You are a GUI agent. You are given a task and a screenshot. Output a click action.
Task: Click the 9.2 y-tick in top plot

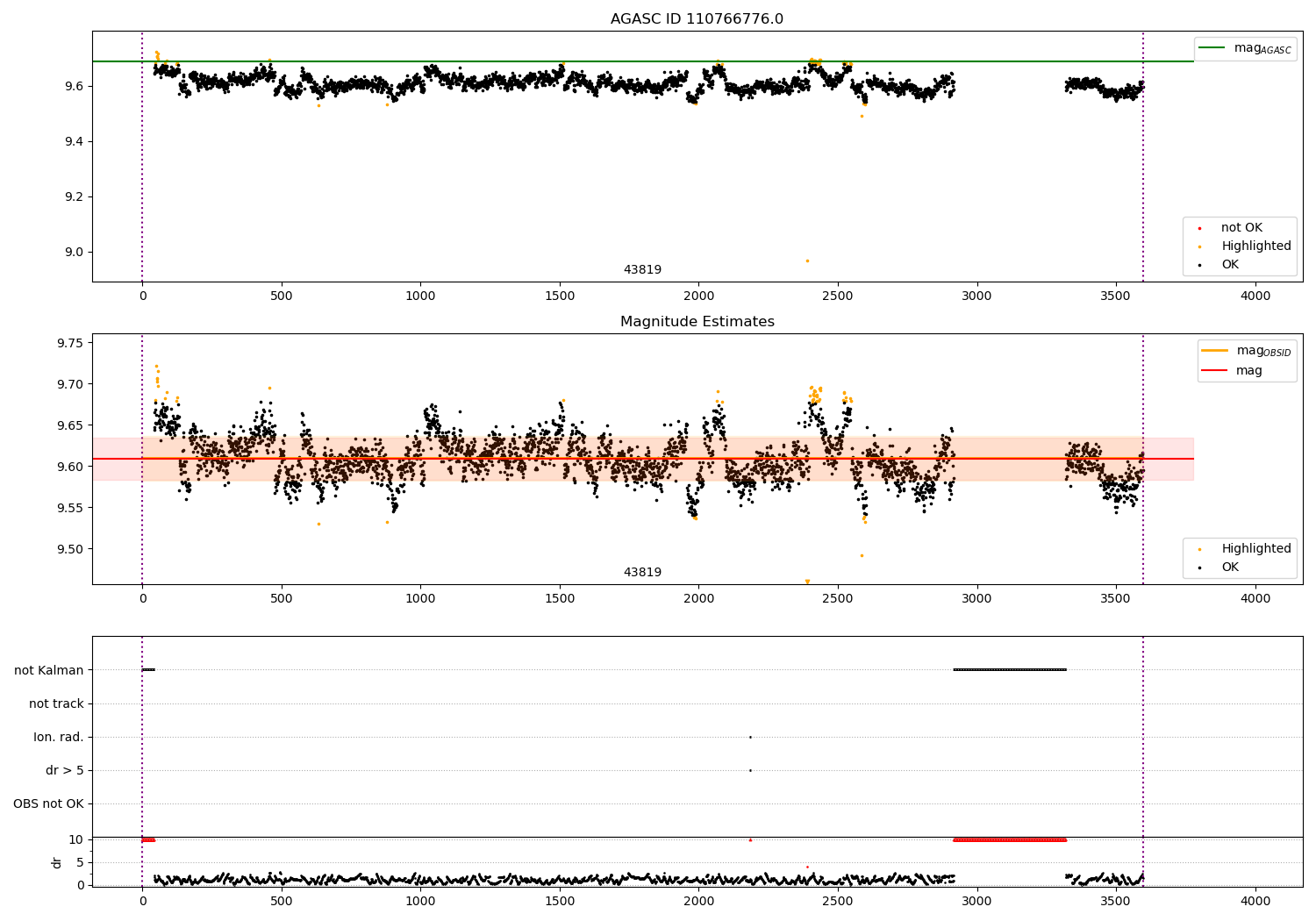click(x=73, y=197)
